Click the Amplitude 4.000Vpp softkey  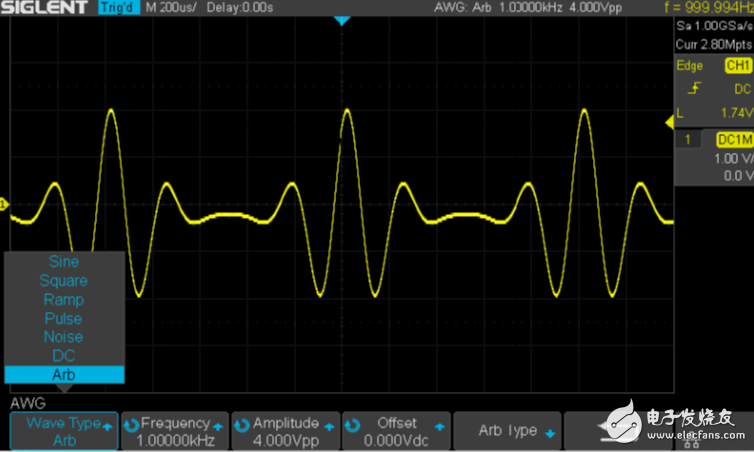click(x=285, y=432)
